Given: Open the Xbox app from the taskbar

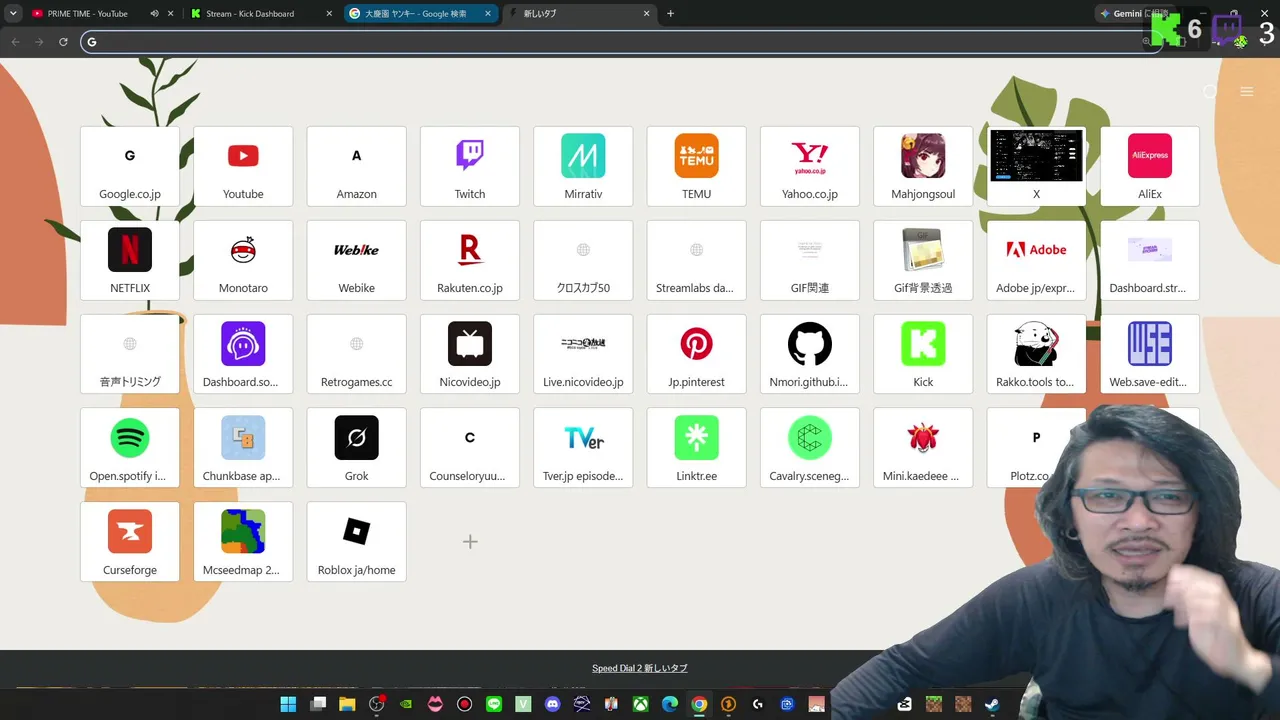Looking at the screenshot, I should 641,704.
